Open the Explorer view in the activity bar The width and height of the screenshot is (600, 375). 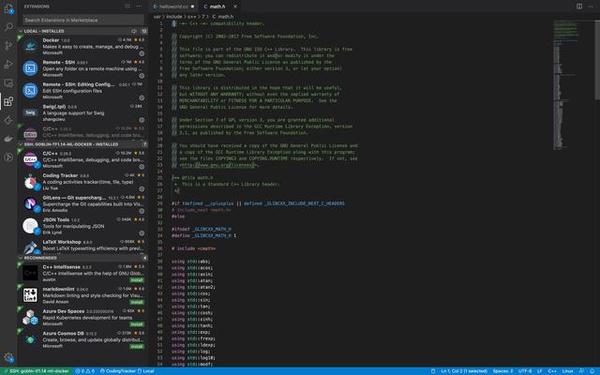pos(8,8)
